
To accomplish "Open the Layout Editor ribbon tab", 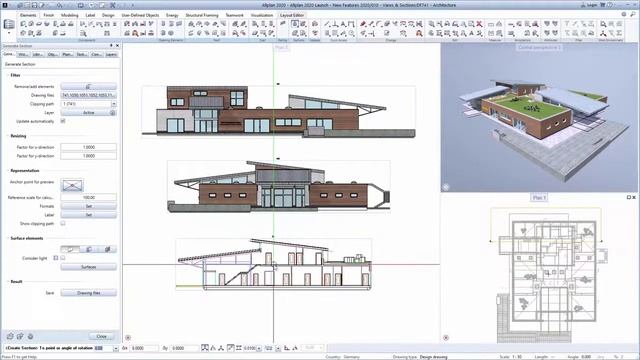I will (292, 15).
